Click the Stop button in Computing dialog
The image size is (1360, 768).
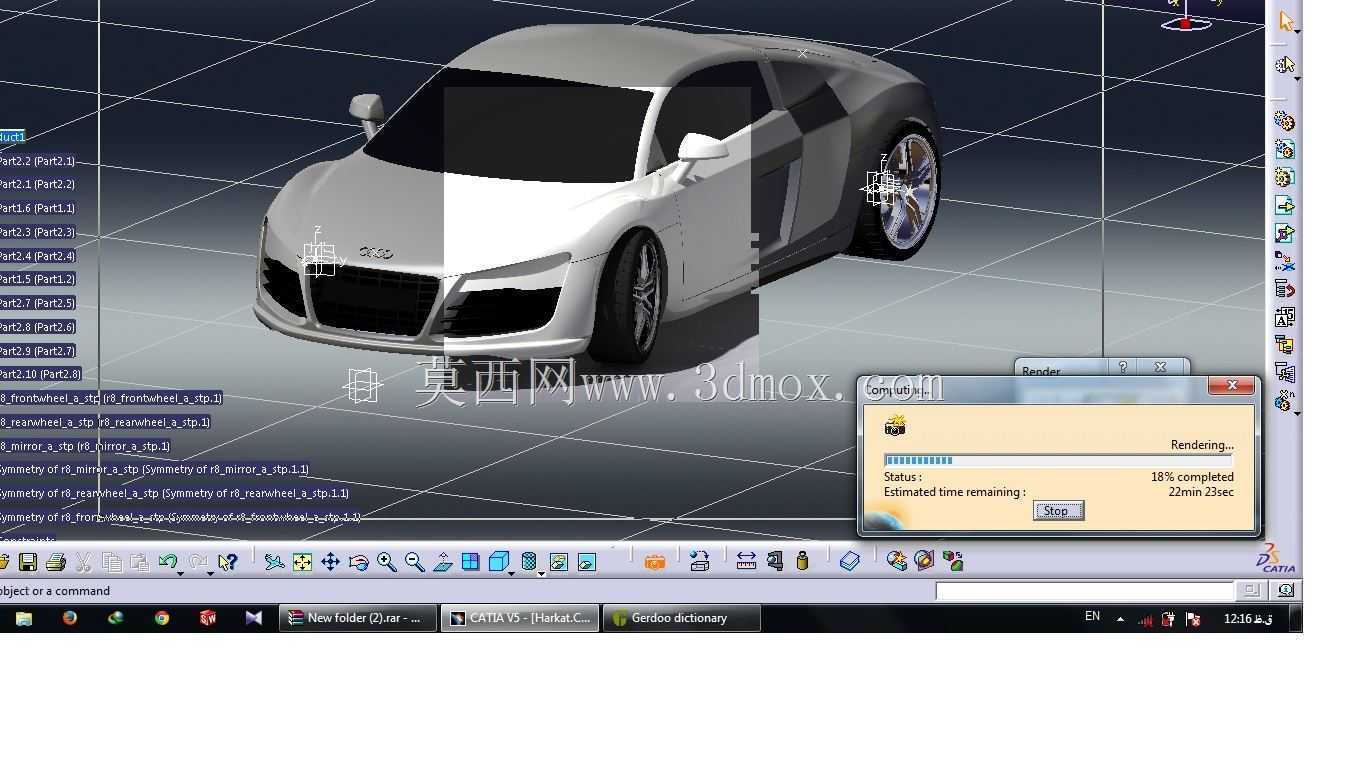click(1057, 511)
